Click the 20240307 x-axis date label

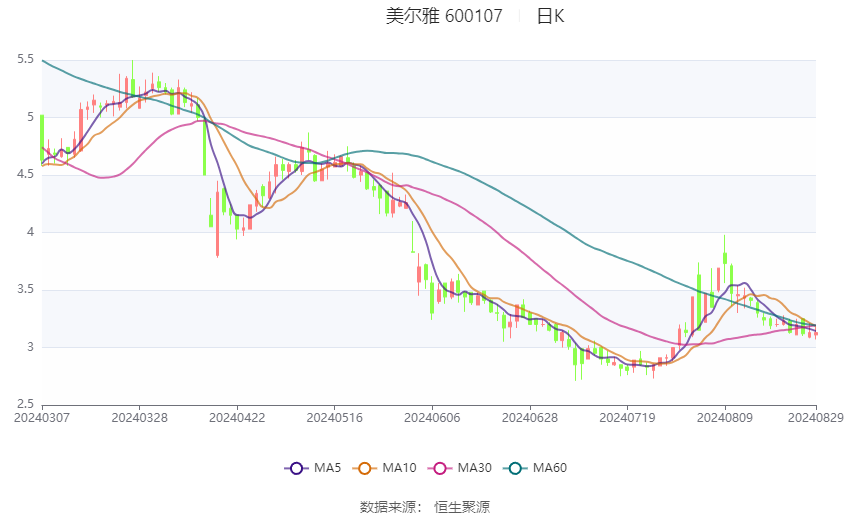[x=42, y=418]
